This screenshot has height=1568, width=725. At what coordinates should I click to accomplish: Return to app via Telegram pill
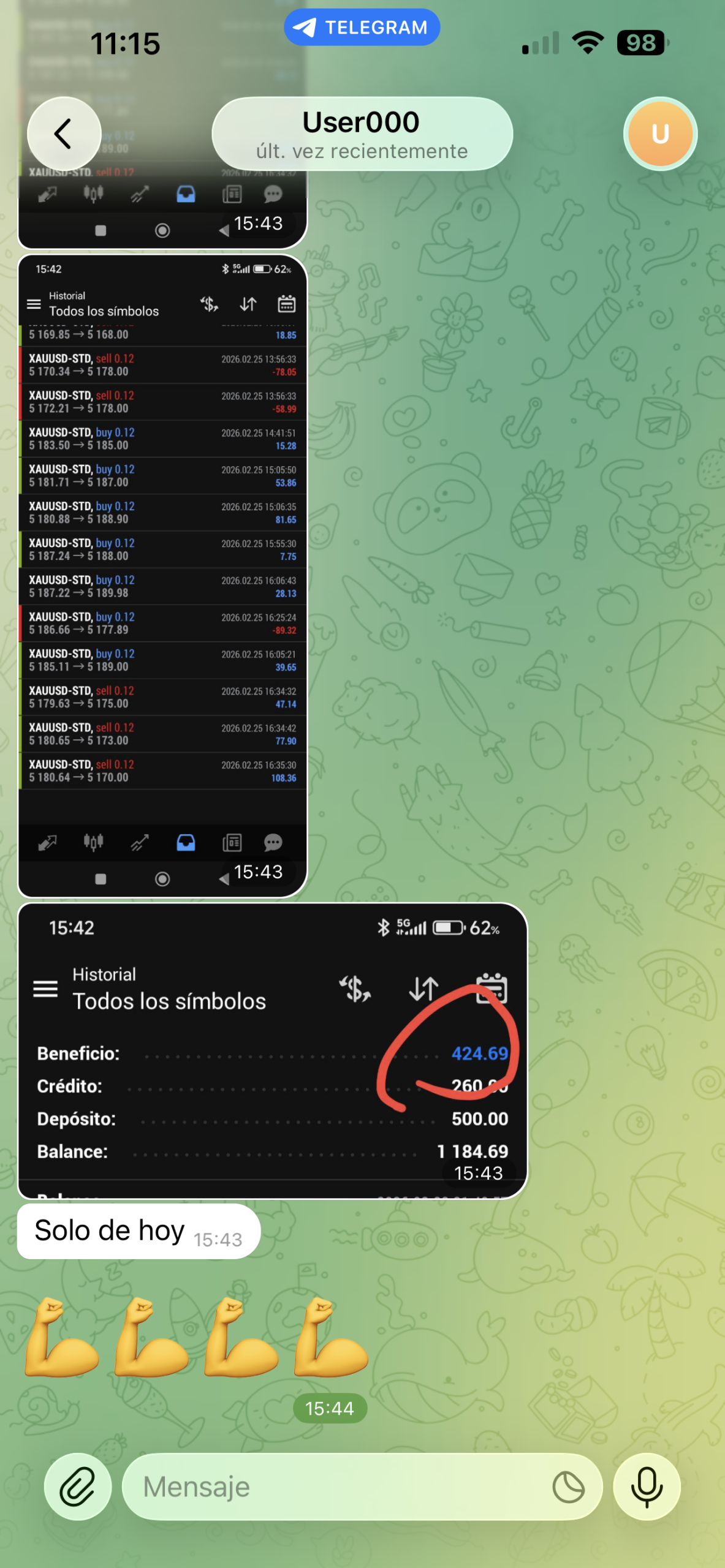(362, 27)
